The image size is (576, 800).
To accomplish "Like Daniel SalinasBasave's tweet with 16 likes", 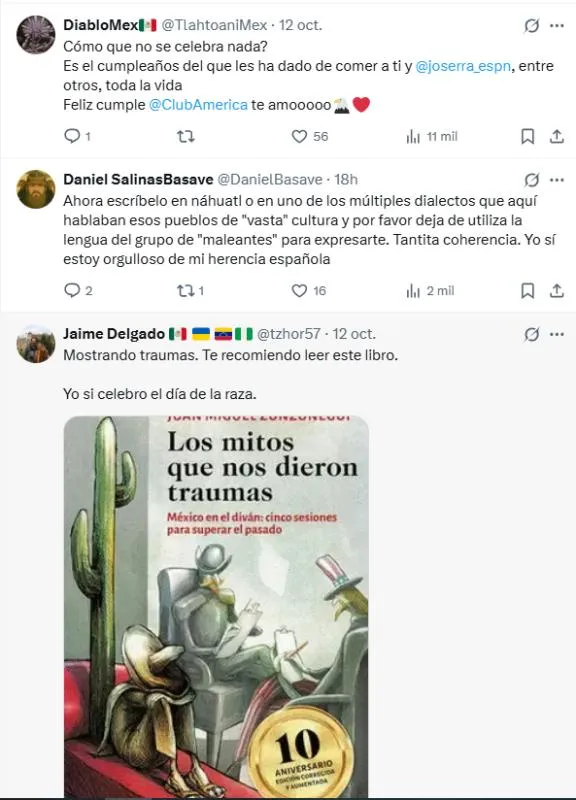I will point(299,291).
